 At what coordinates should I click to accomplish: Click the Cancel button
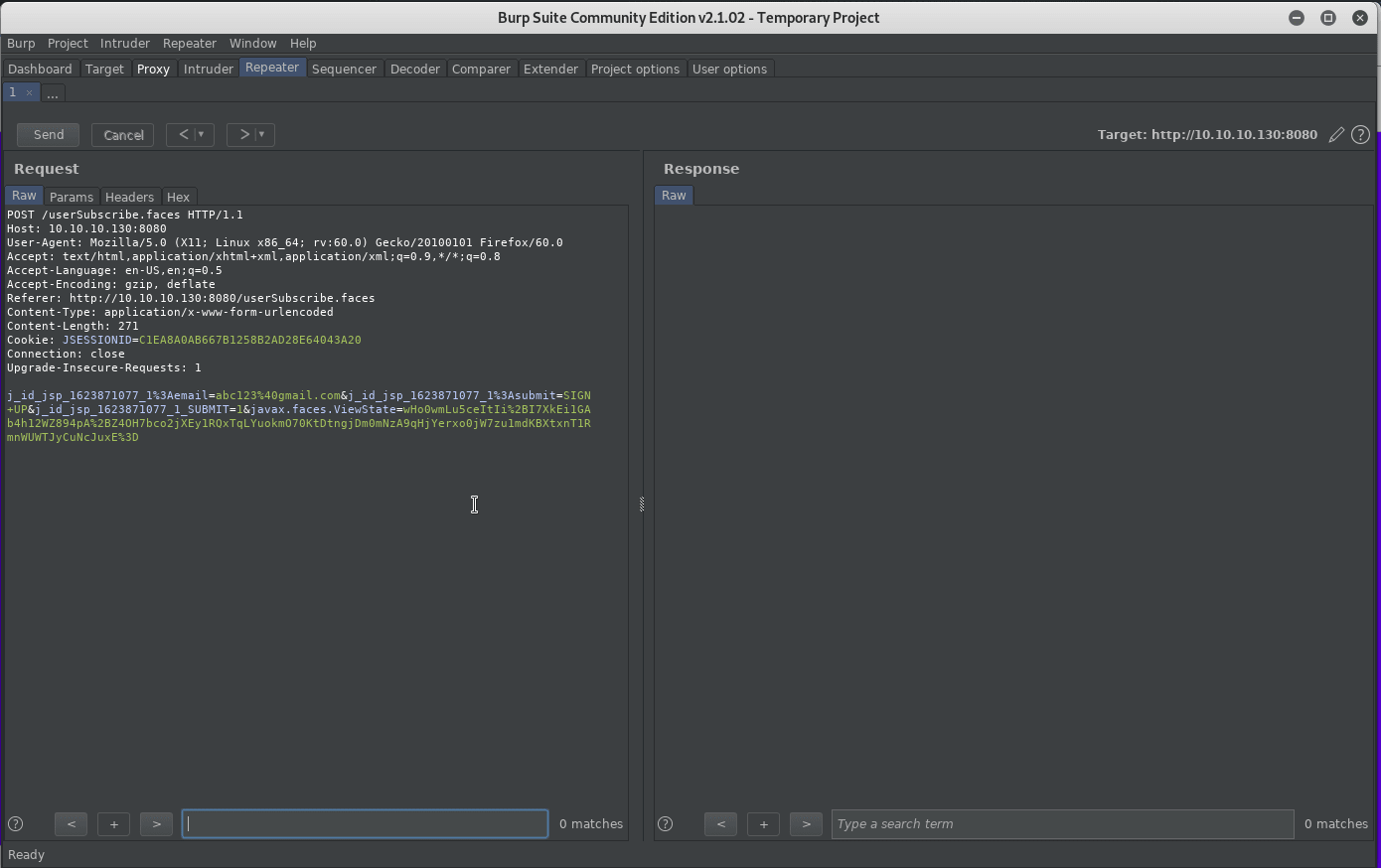[x=123, y=134]
